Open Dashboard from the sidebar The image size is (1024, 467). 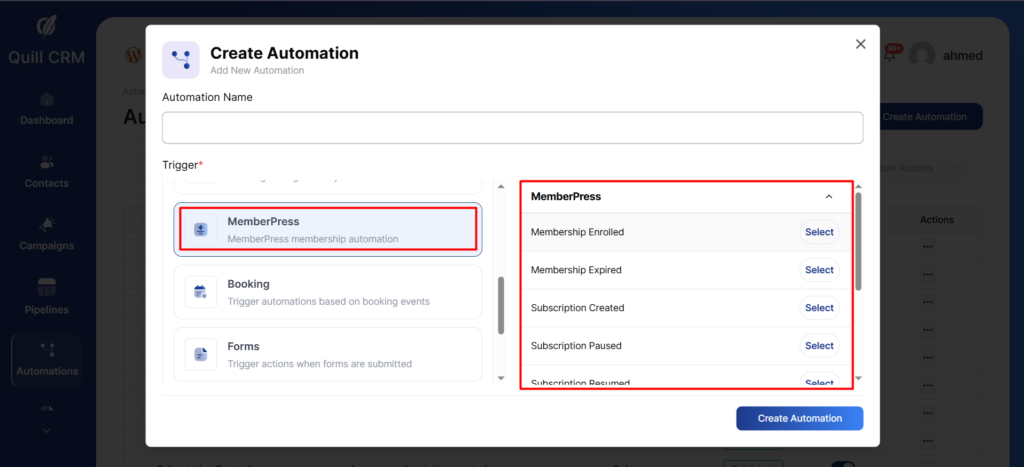coord(47,109)
